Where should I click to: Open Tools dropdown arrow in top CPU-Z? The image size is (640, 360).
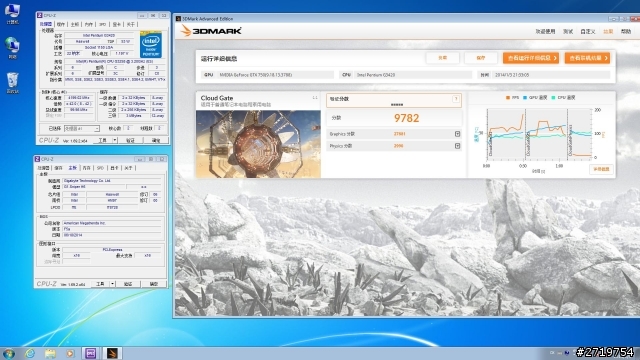tap(115, 140)
